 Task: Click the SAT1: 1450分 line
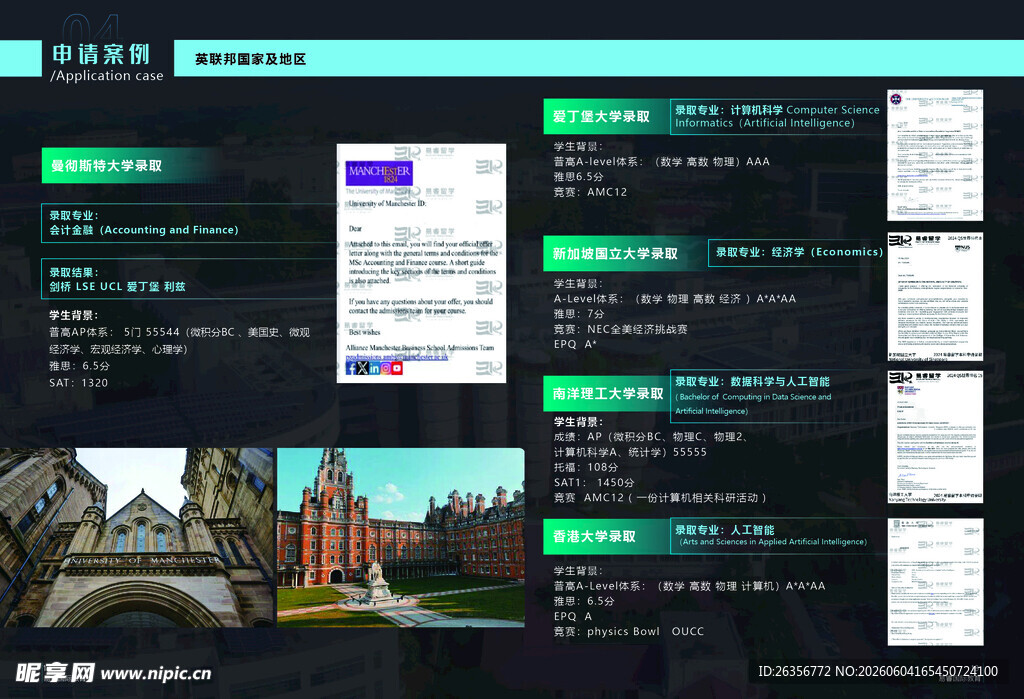pyautogui.click(x=594, y=483)
